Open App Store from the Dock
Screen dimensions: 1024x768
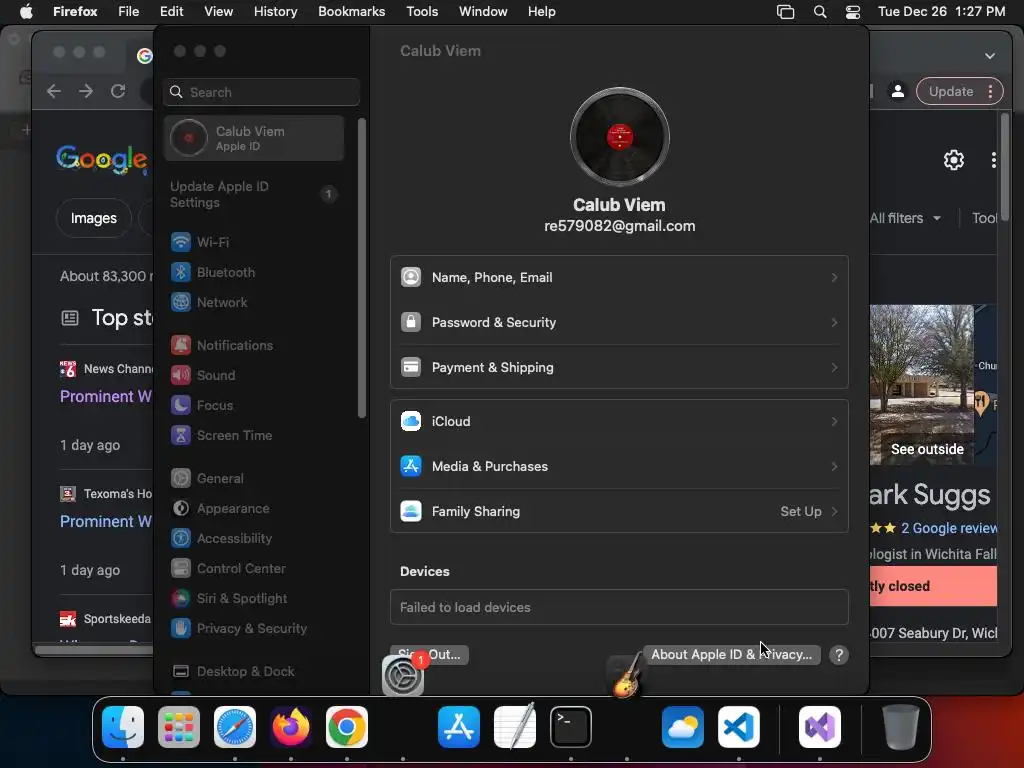459,727
